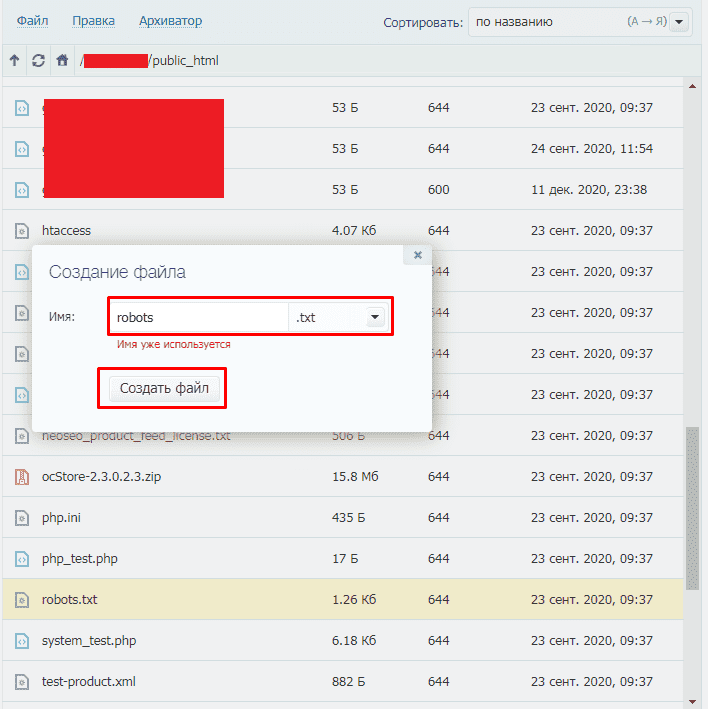
Task: Select the php.ini file icon
Action: pos(22,518)
